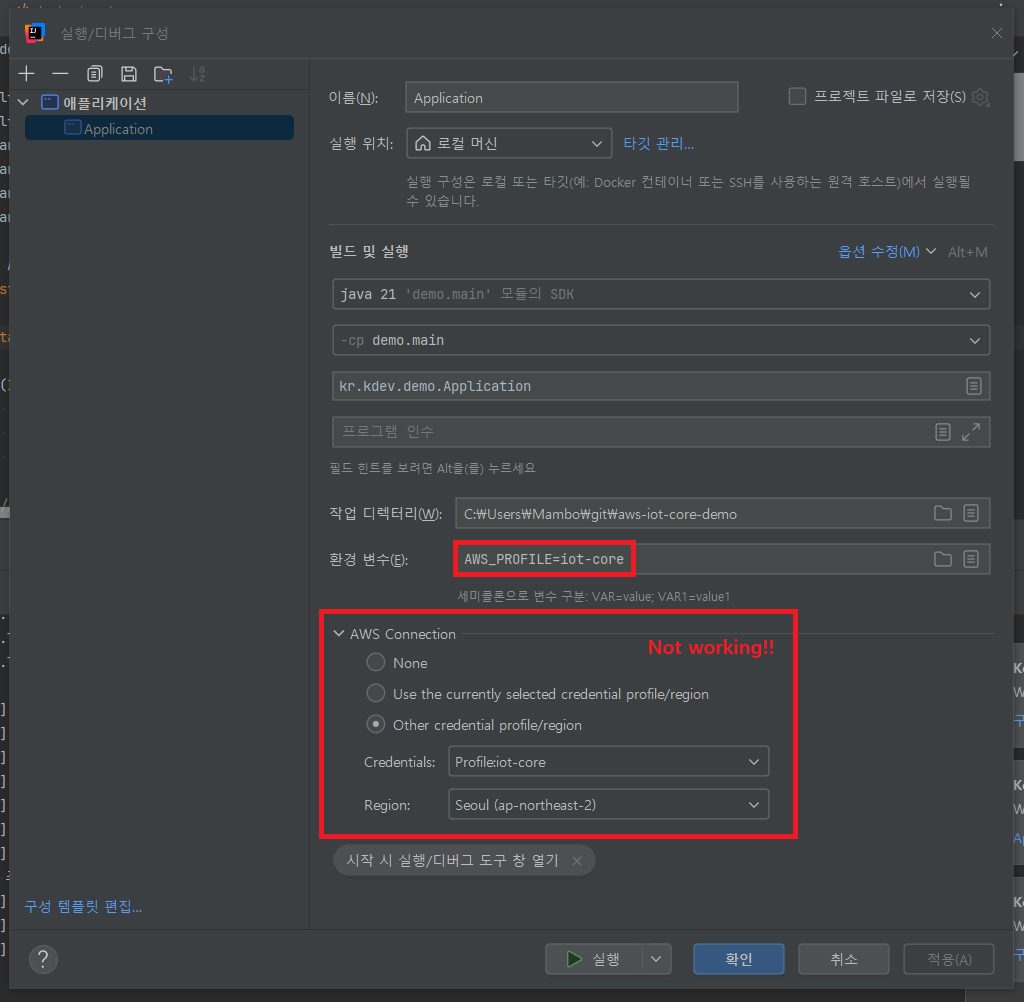This screenshot has height=1002, width=1024.
Task: Click the save configuration disk icon
Action: 128,74
